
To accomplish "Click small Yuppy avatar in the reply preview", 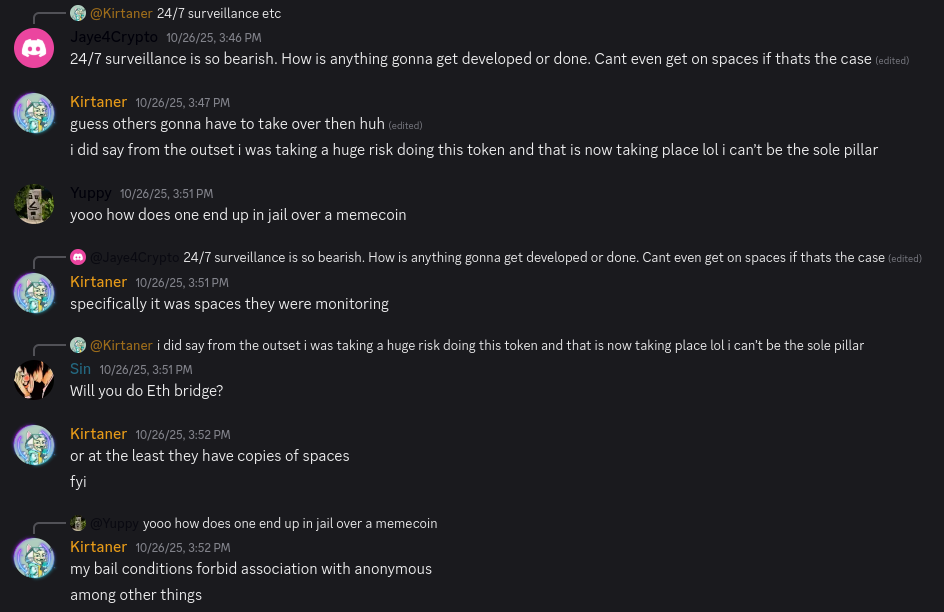I will pyautogui.click(x=78, y=523).
